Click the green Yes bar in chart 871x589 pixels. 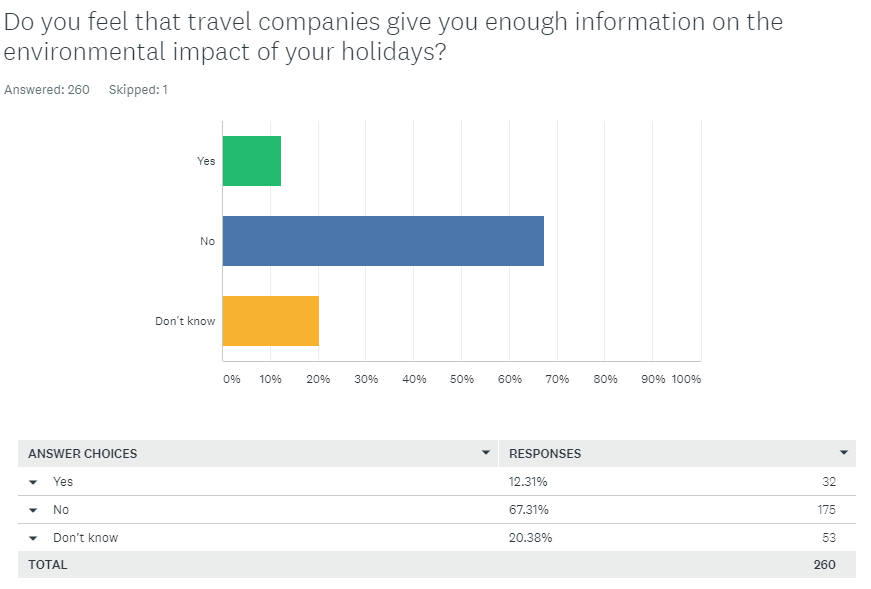point(251,161)
